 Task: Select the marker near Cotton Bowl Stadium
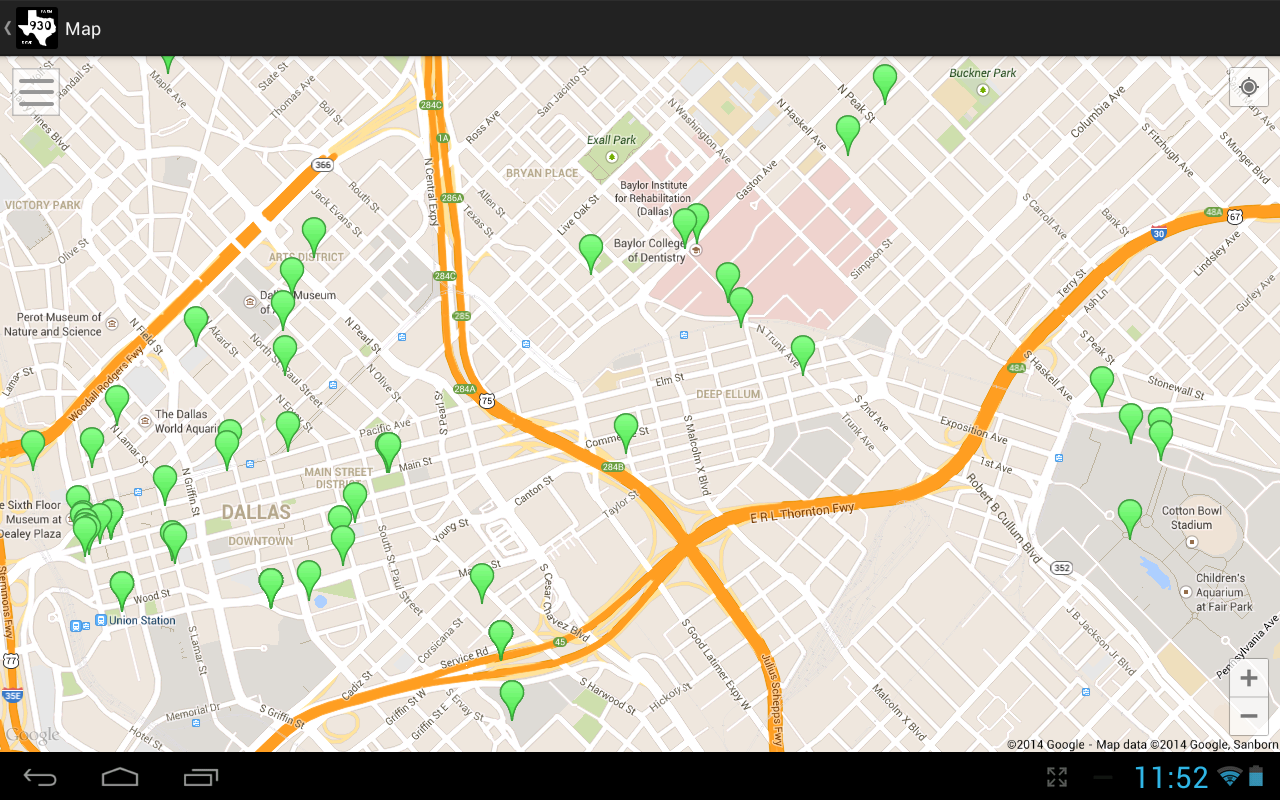(1130, 519)
